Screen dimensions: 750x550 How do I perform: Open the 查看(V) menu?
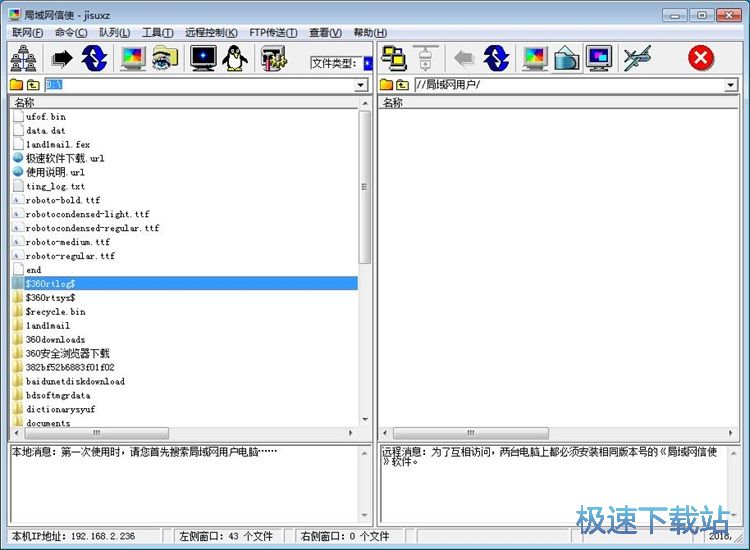[x=325, y=33]
